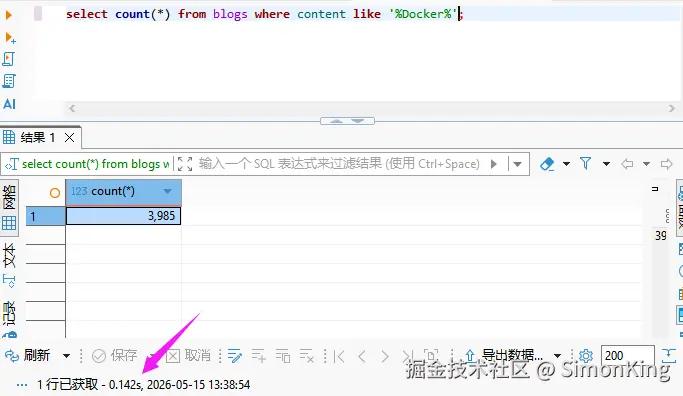Open the count(*) column sort dropdown arrow
Viewport: 683px width, 396px height.
tap(167, 191)
